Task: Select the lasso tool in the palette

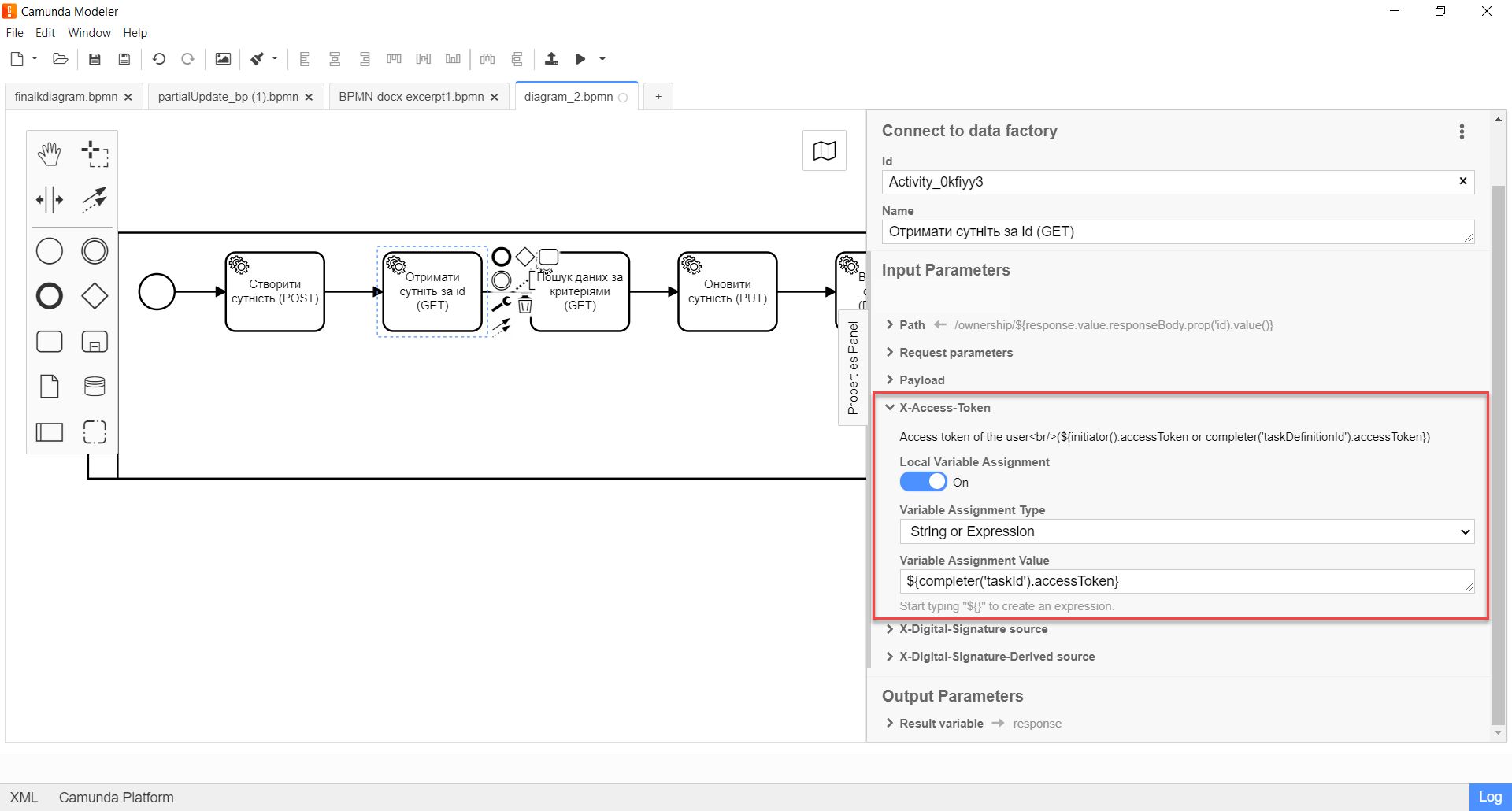Action: tap(94, 154)
